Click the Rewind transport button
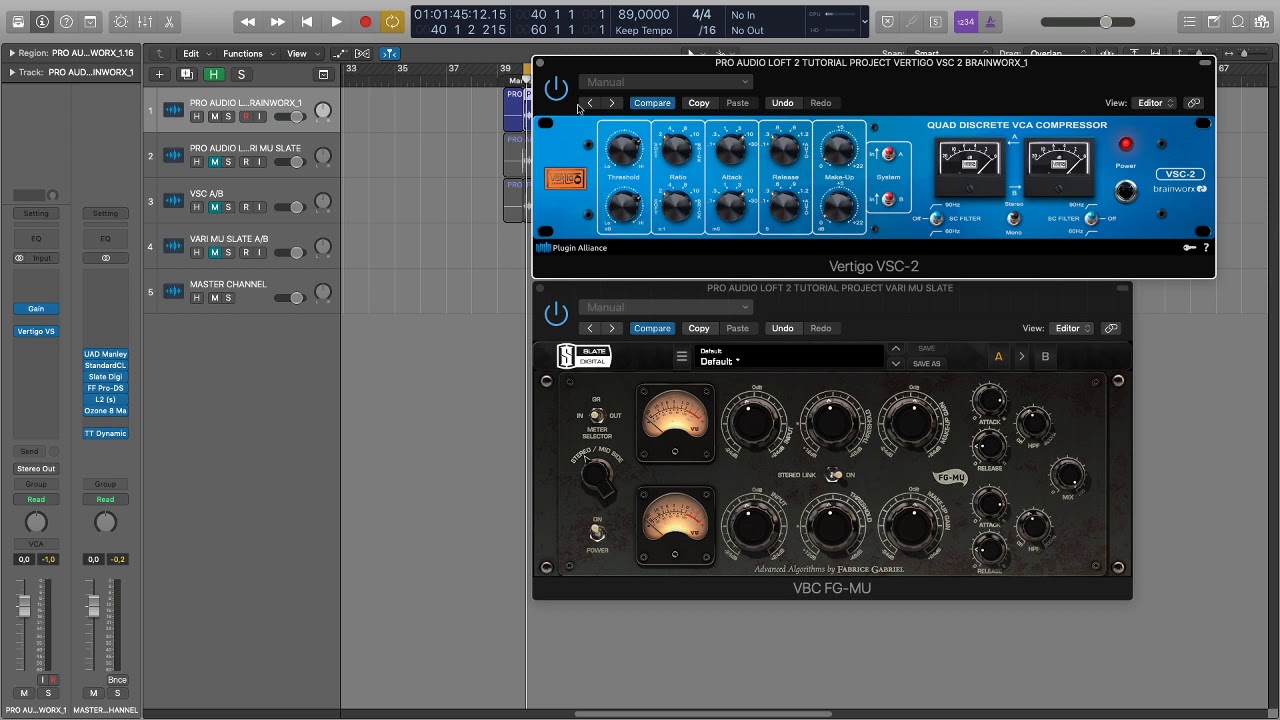The height and width of the screenshot is (720, 1280). point(248,22)
